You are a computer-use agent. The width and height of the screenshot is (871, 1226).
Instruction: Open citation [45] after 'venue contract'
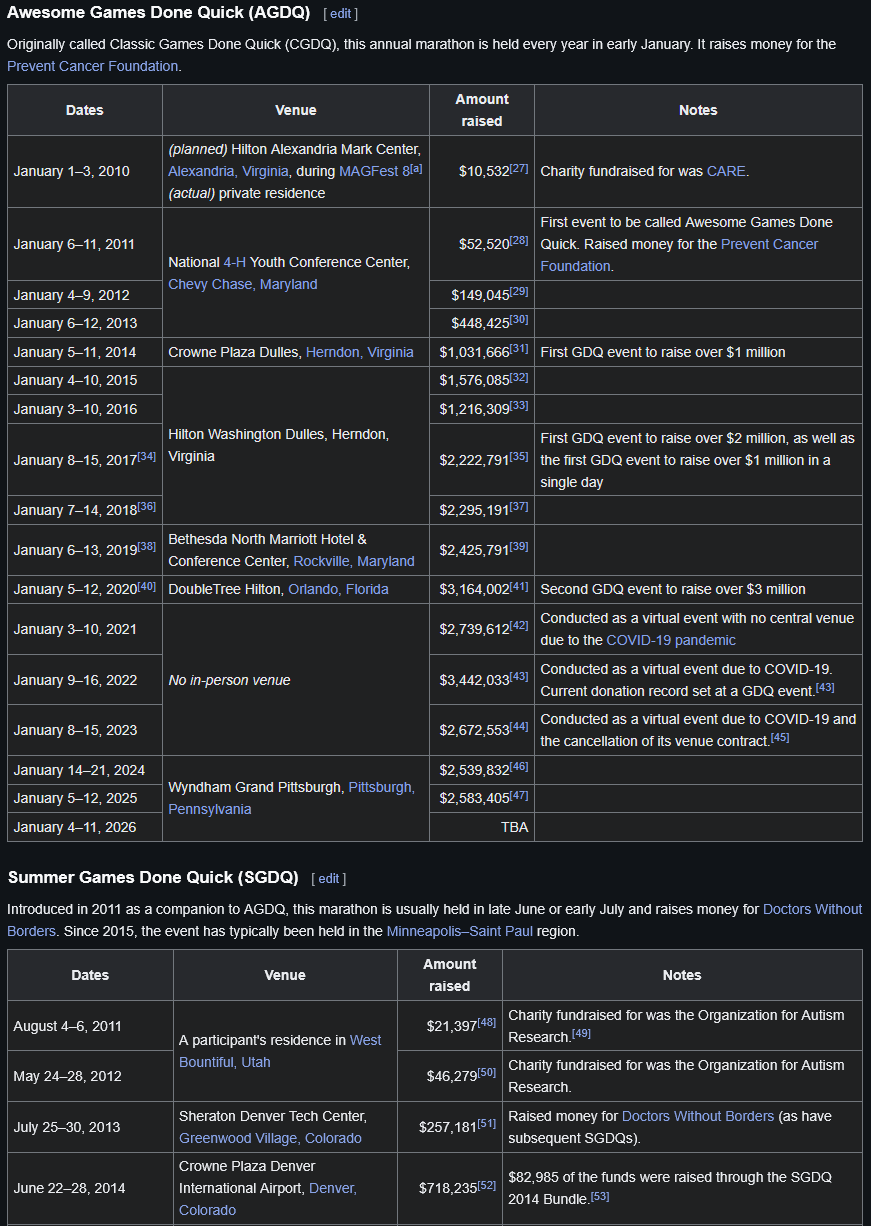[x=780, y=738]
